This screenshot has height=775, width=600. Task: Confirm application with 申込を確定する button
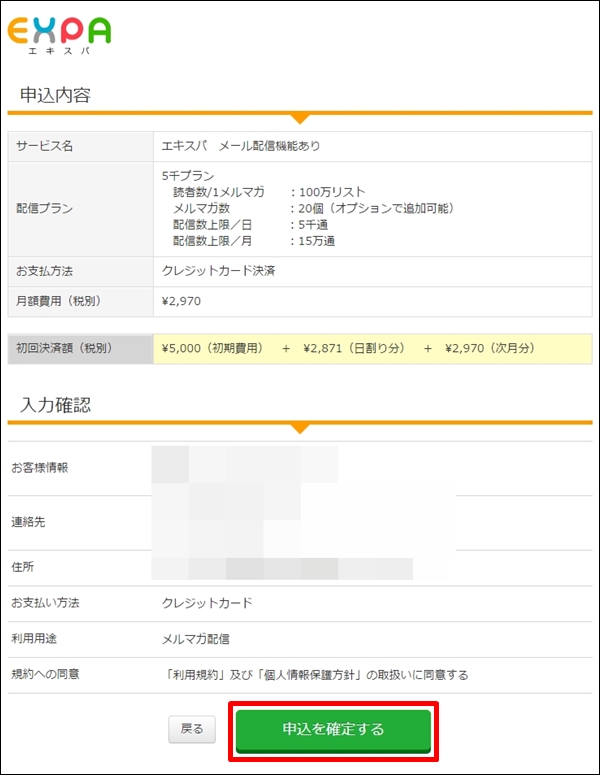tap(333, 731)
